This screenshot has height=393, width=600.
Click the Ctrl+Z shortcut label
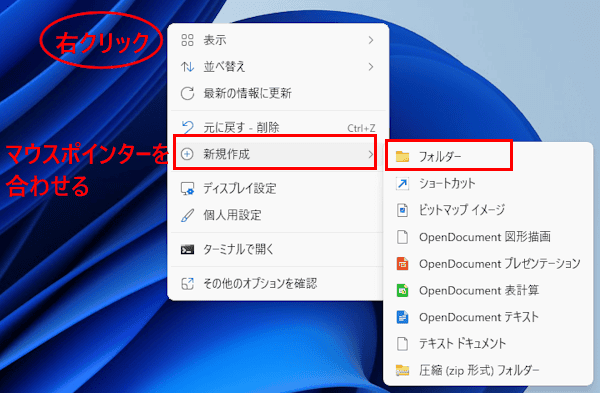tap(361, 128)
